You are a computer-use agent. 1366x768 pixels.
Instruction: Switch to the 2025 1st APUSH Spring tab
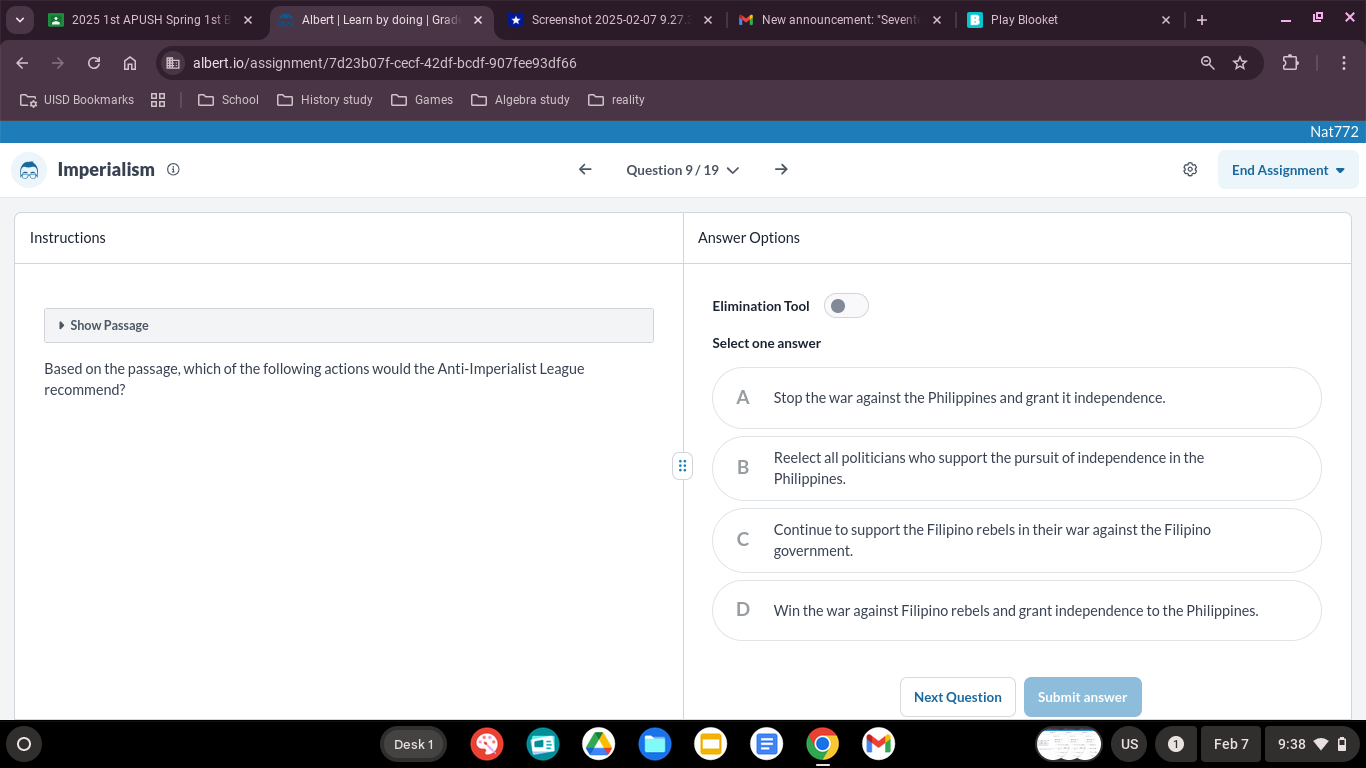coord(150,20)
